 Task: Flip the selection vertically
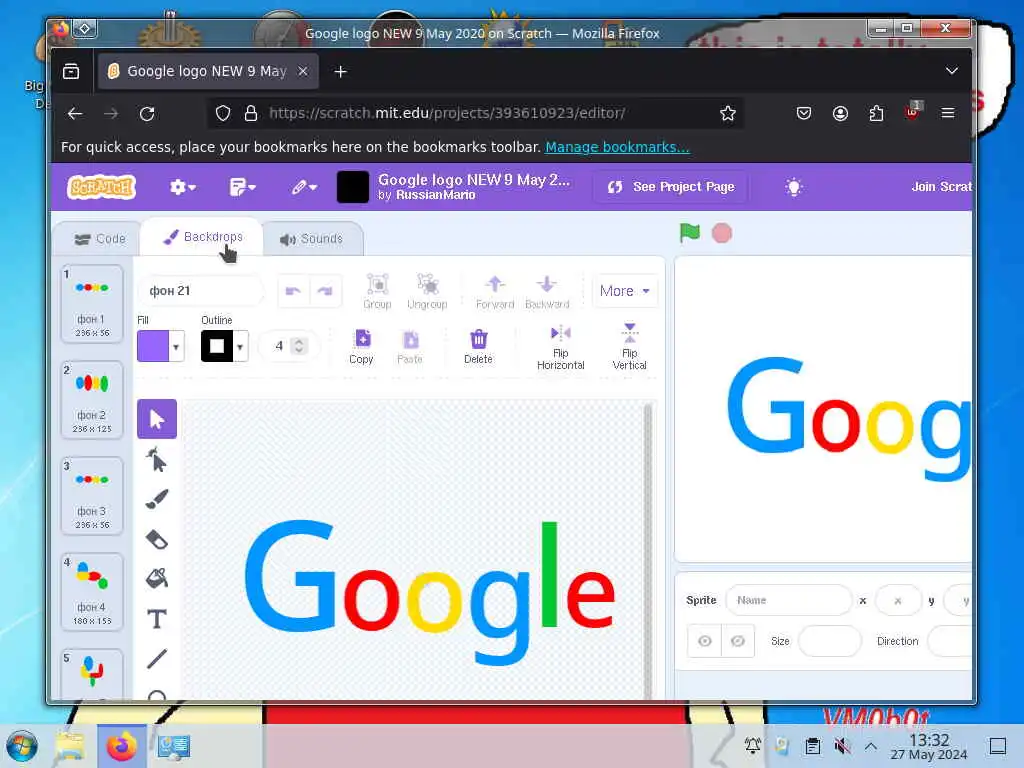(x=630, y=347)
